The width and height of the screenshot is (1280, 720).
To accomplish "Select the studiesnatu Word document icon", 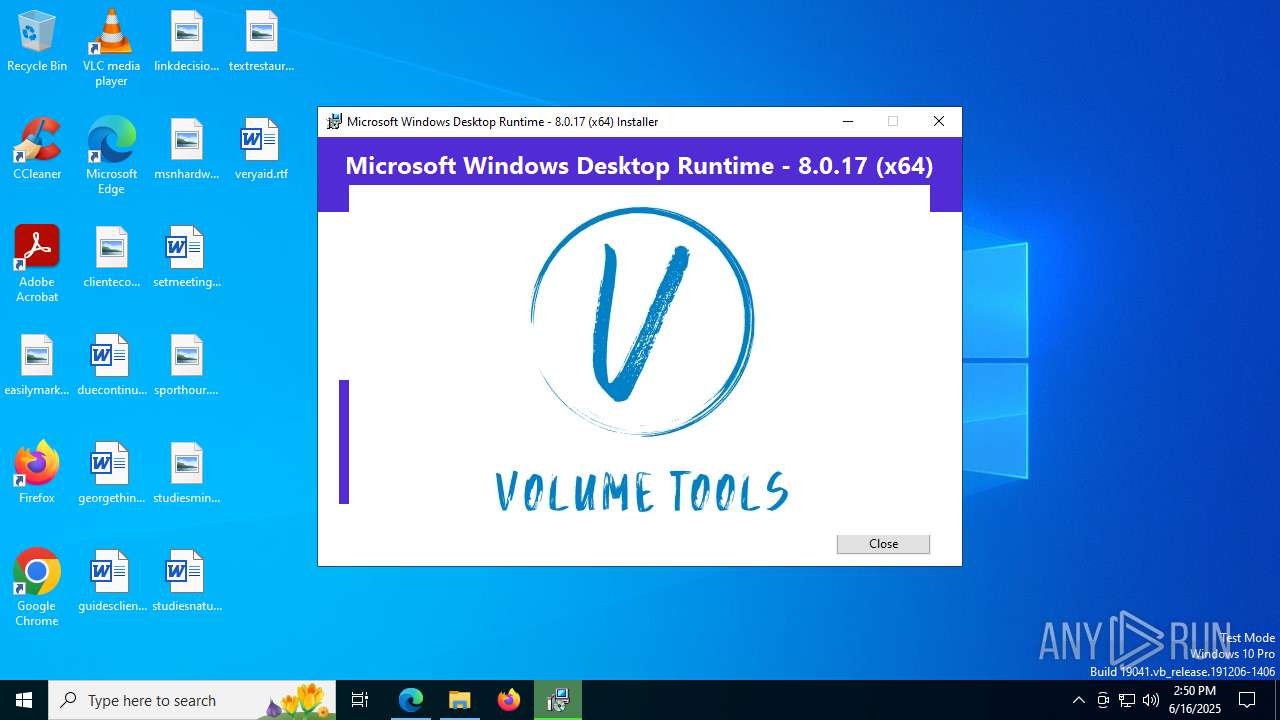I will tap(186, 581).
